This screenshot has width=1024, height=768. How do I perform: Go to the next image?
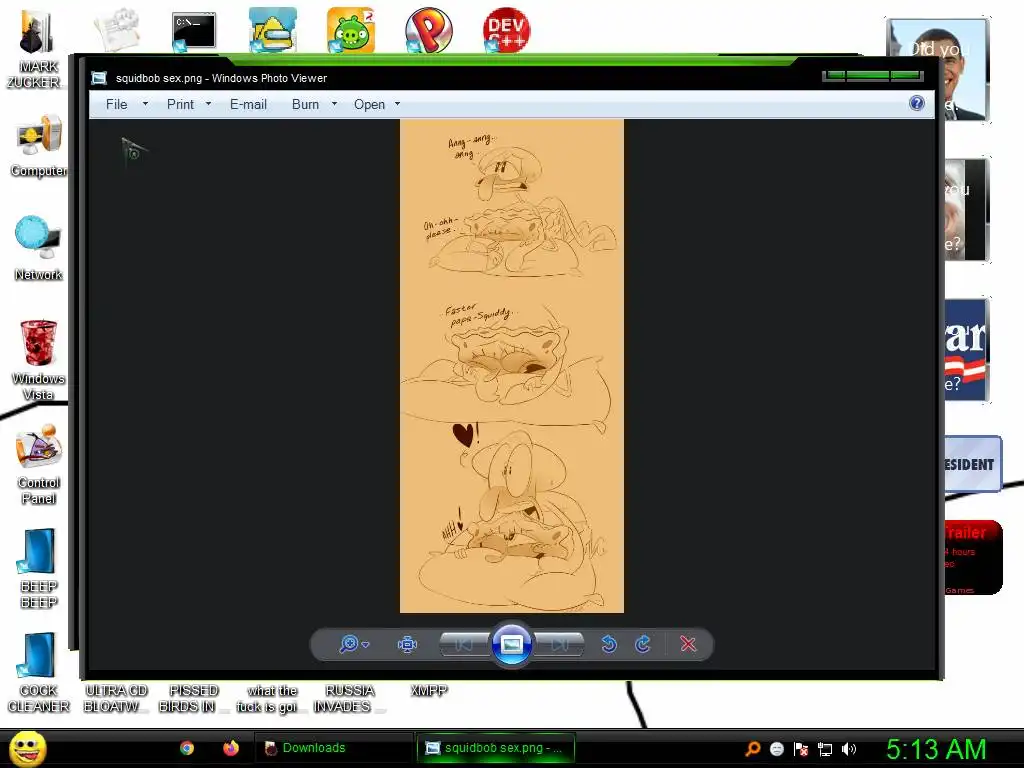point(559,645)
